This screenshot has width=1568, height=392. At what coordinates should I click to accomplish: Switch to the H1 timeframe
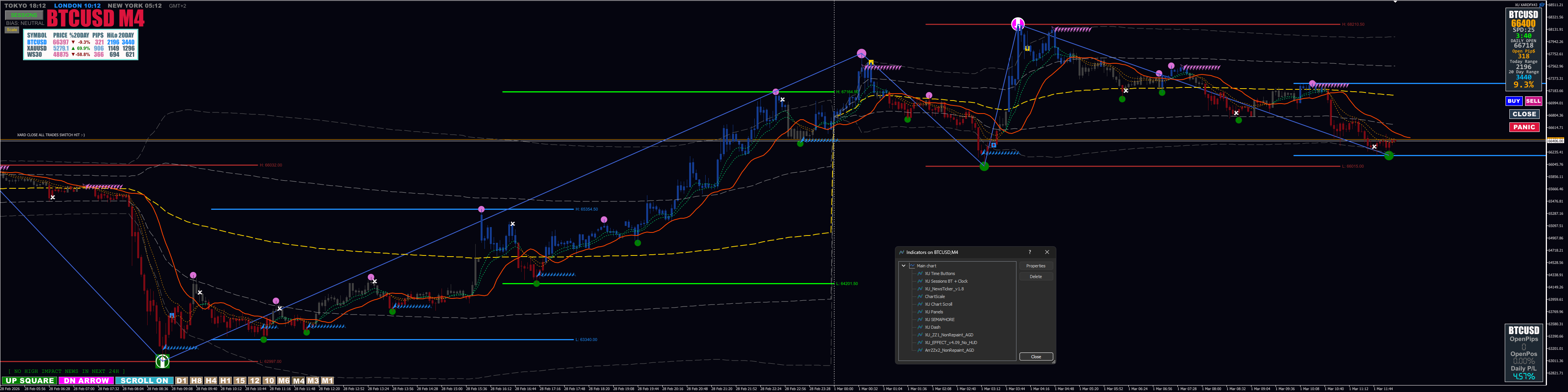click(x=225, y=380)
